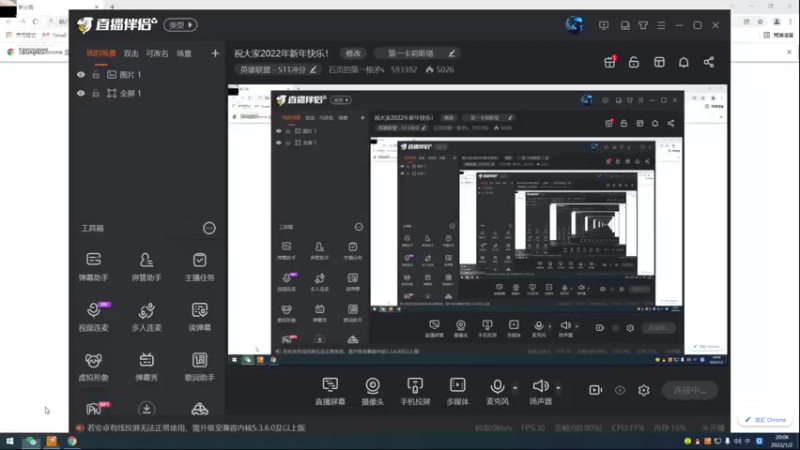Click the T-shirt skin icon in the title bar
Screen dimensions: 800x450
(643, 25)
